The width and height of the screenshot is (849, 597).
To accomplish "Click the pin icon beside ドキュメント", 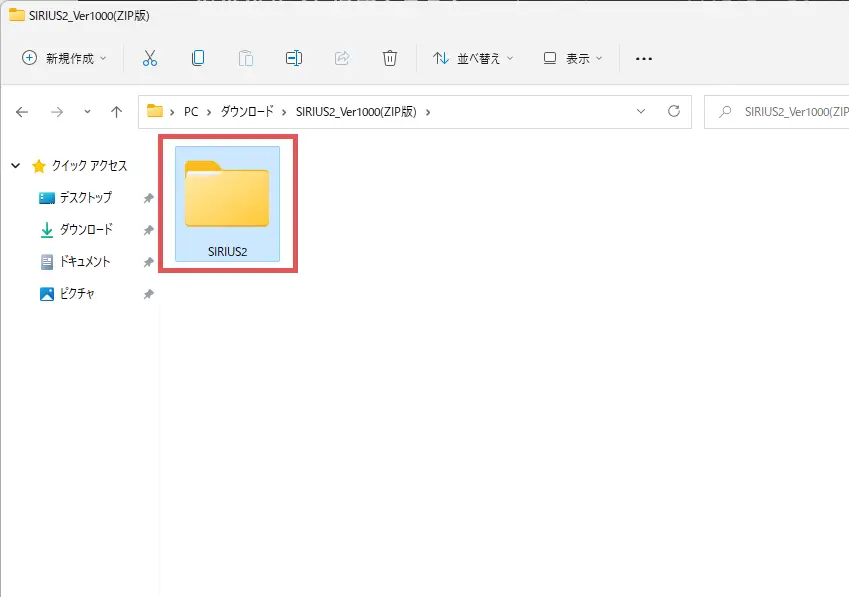I will coord(148,262).
